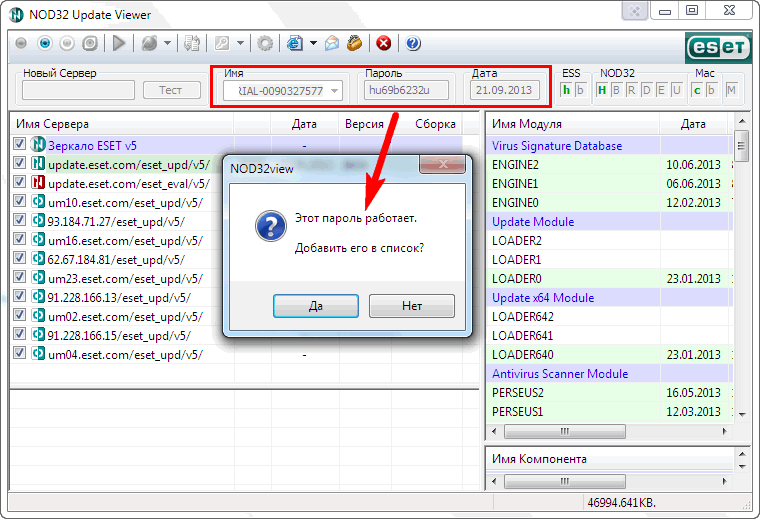
Task: Uncheck the um23.eset.com/eset_upd/v5/ checkbox
Action: (19, 277)
